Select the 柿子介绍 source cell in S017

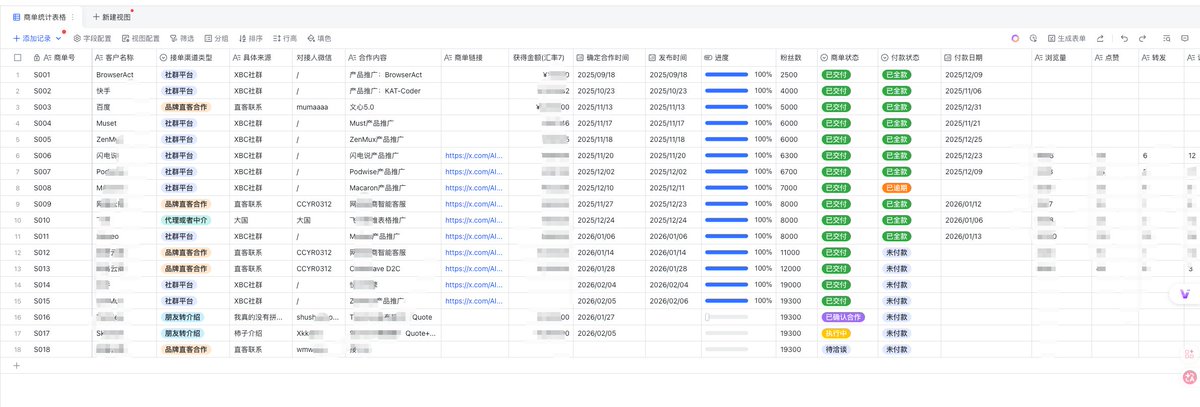261,333
